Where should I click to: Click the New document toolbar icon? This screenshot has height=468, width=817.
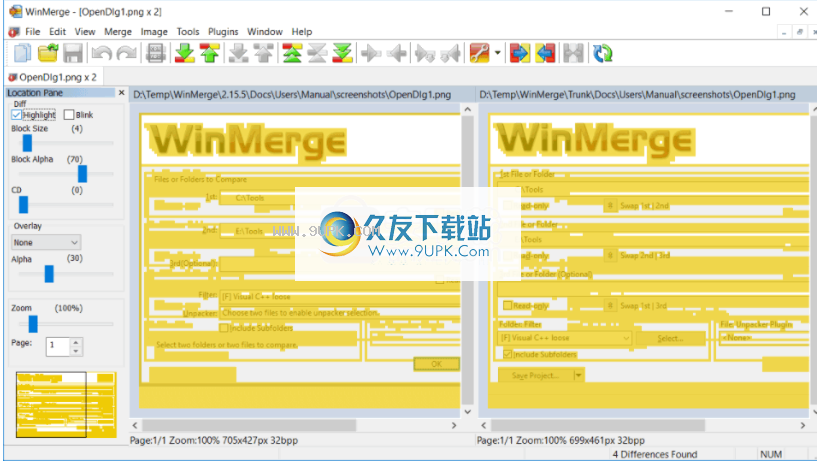click(x=22, y=53)
